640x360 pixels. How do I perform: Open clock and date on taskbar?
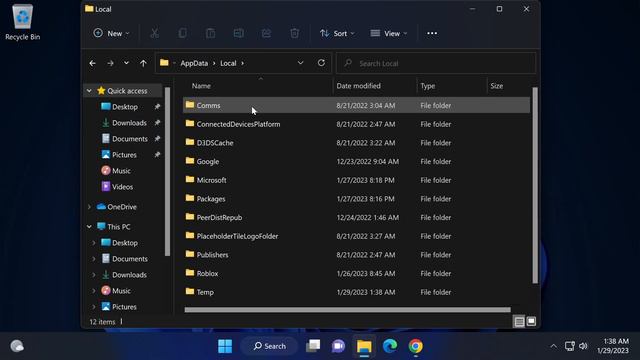(x=613, y=346)
